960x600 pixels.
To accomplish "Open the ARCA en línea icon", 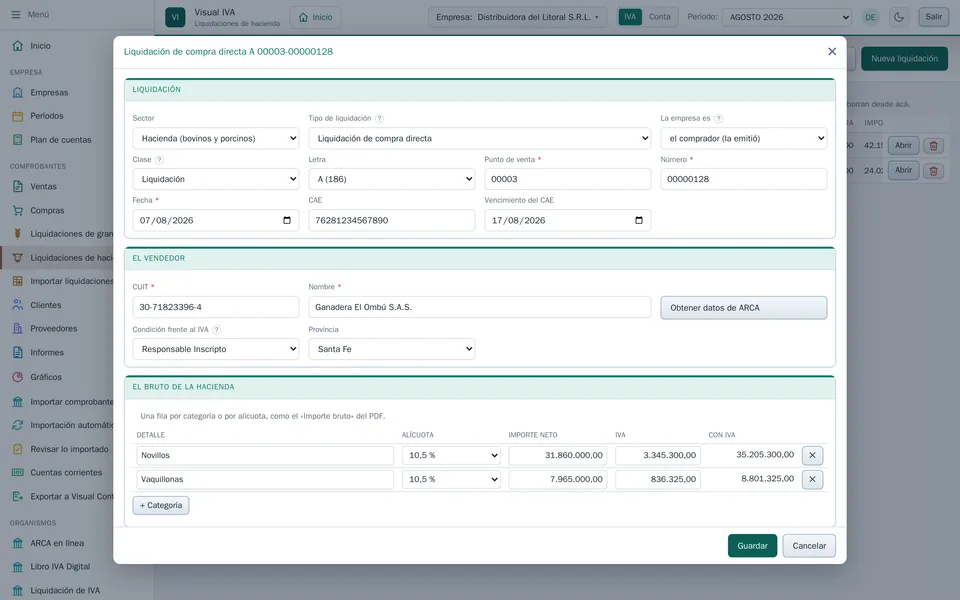I will click(18, 543).
